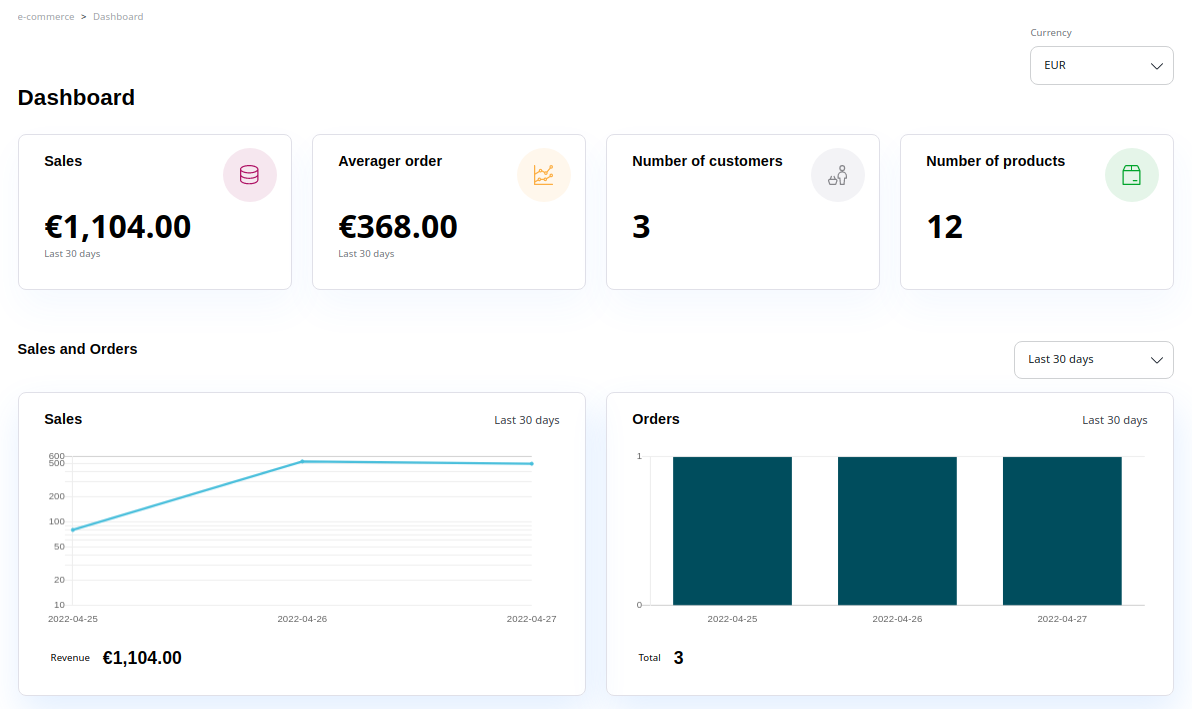
Task: Click the Number of customers card title
Action: pos(707,161)
